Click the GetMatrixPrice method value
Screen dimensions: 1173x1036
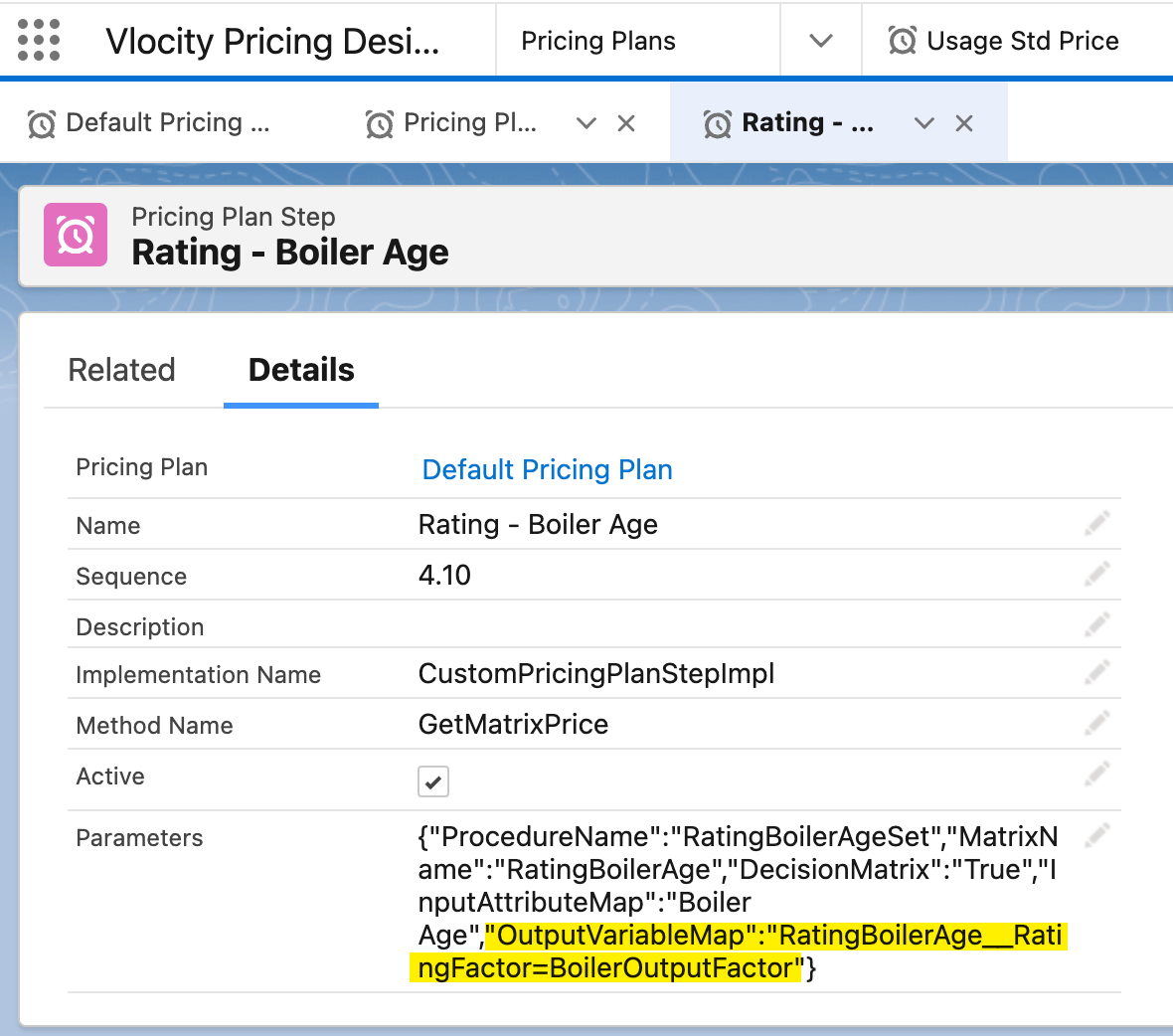click(x=513, y=724)
